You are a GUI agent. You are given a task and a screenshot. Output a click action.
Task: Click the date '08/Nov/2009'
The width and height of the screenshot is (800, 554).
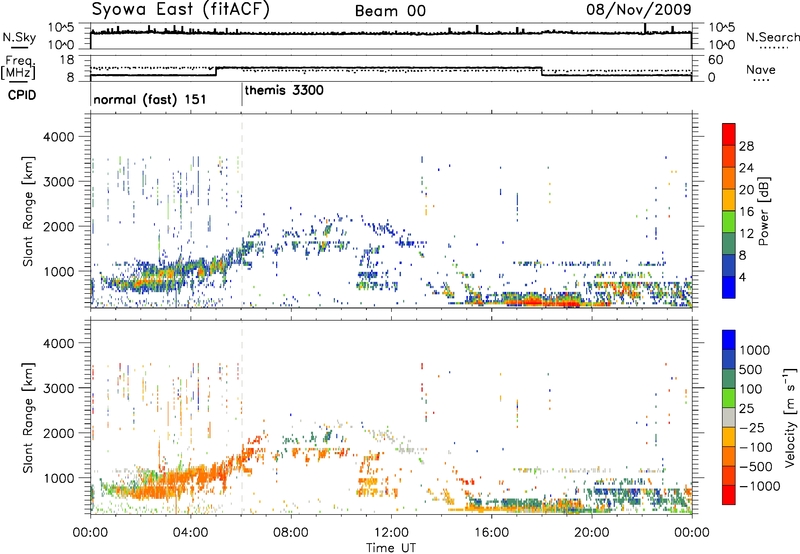tap(638, 9)
